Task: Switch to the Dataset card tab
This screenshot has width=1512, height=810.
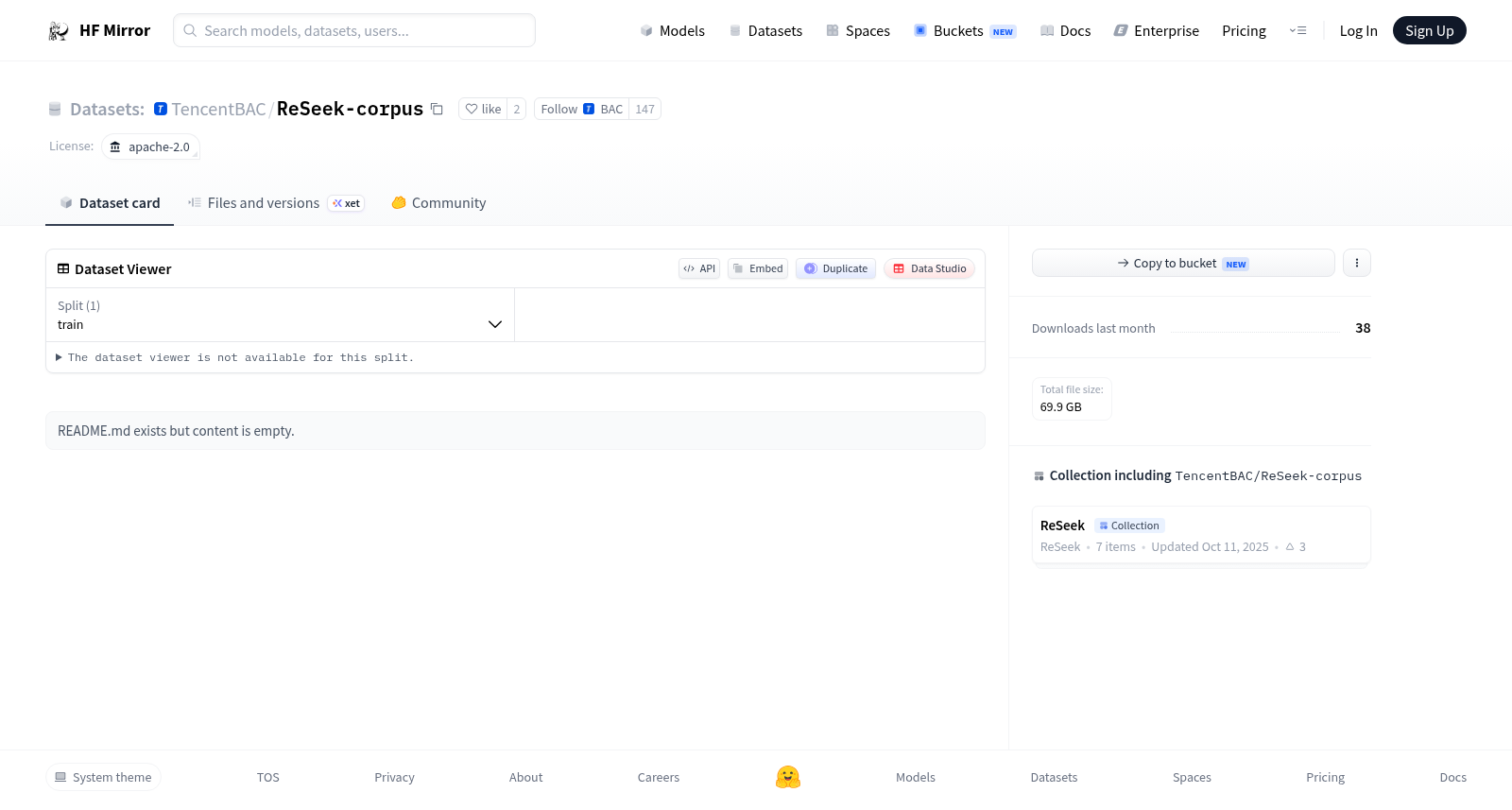Action: pyautogui.click(x=110, y=203)
